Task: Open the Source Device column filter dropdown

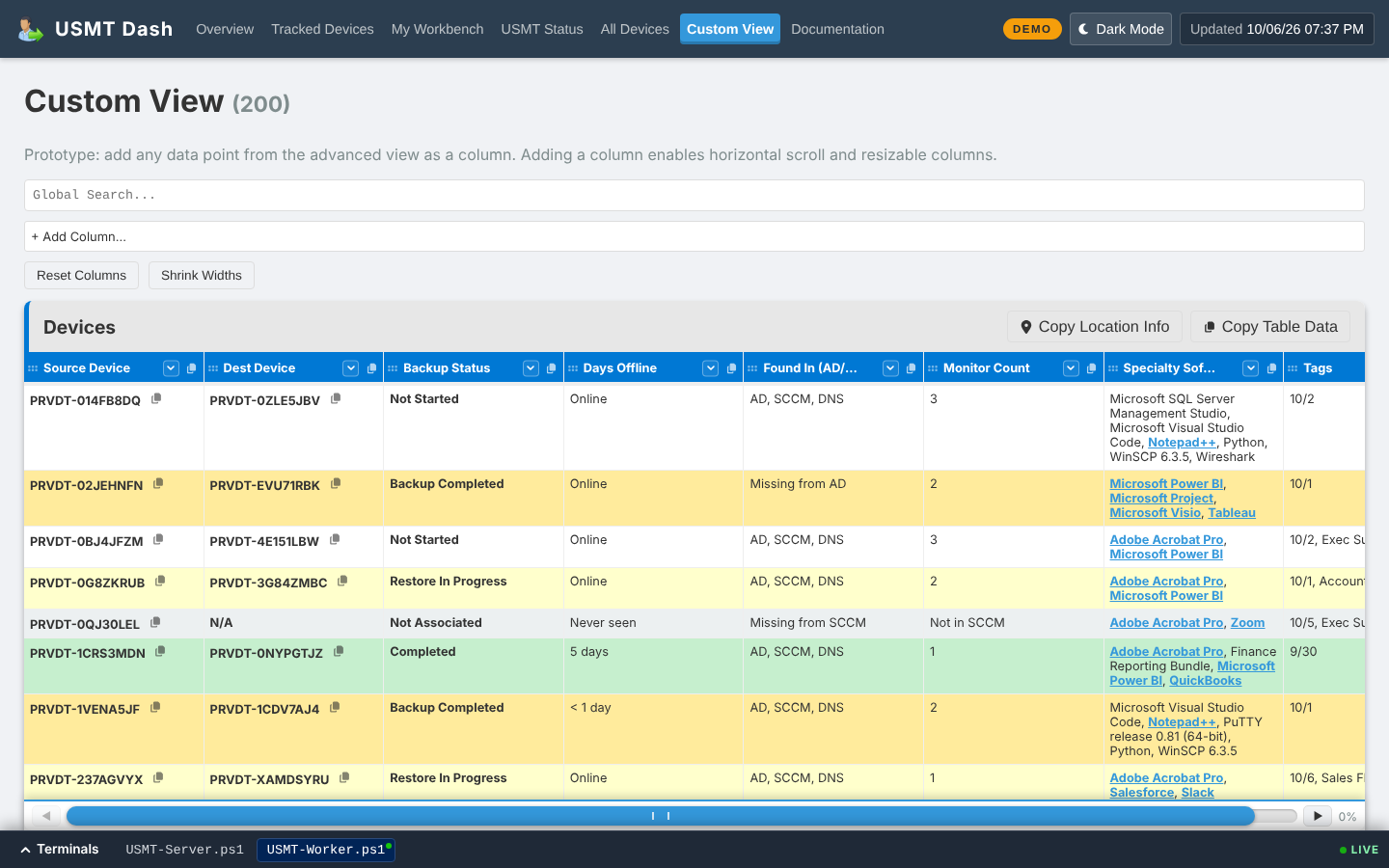Action: (x=171, y=368)
